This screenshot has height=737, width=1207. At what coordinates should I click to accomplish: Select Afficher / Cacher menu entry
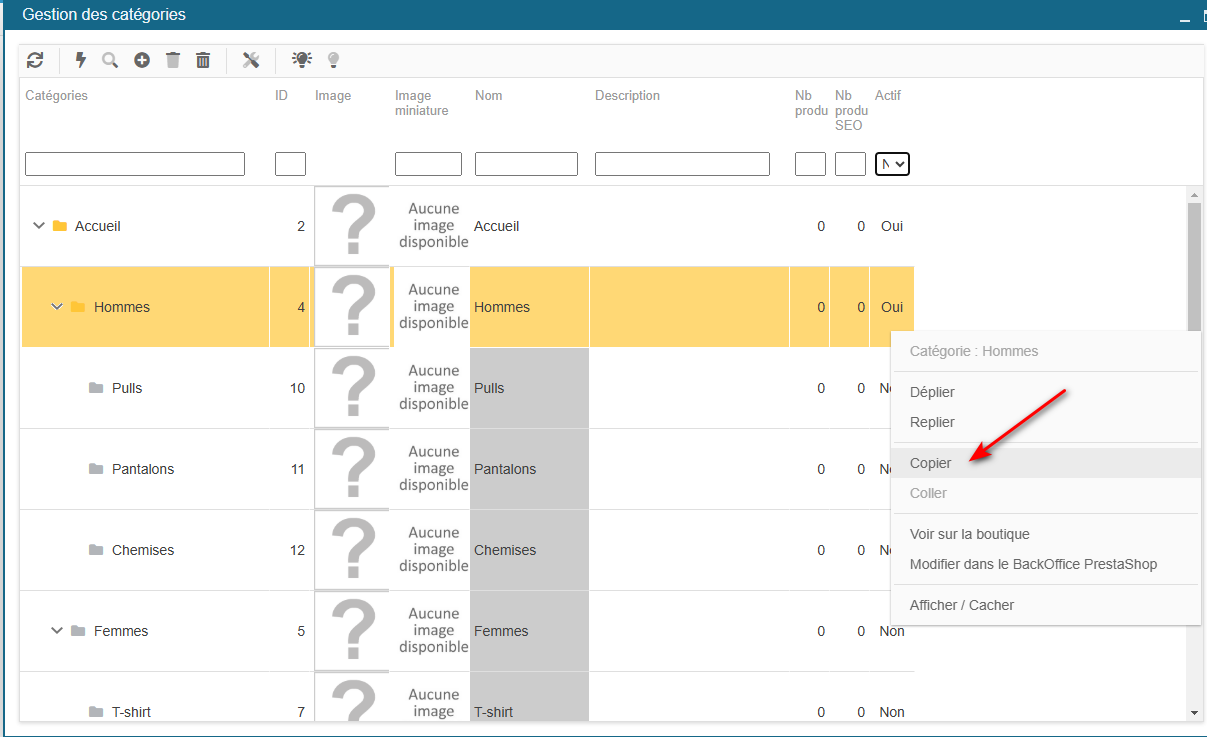point(961,605)
